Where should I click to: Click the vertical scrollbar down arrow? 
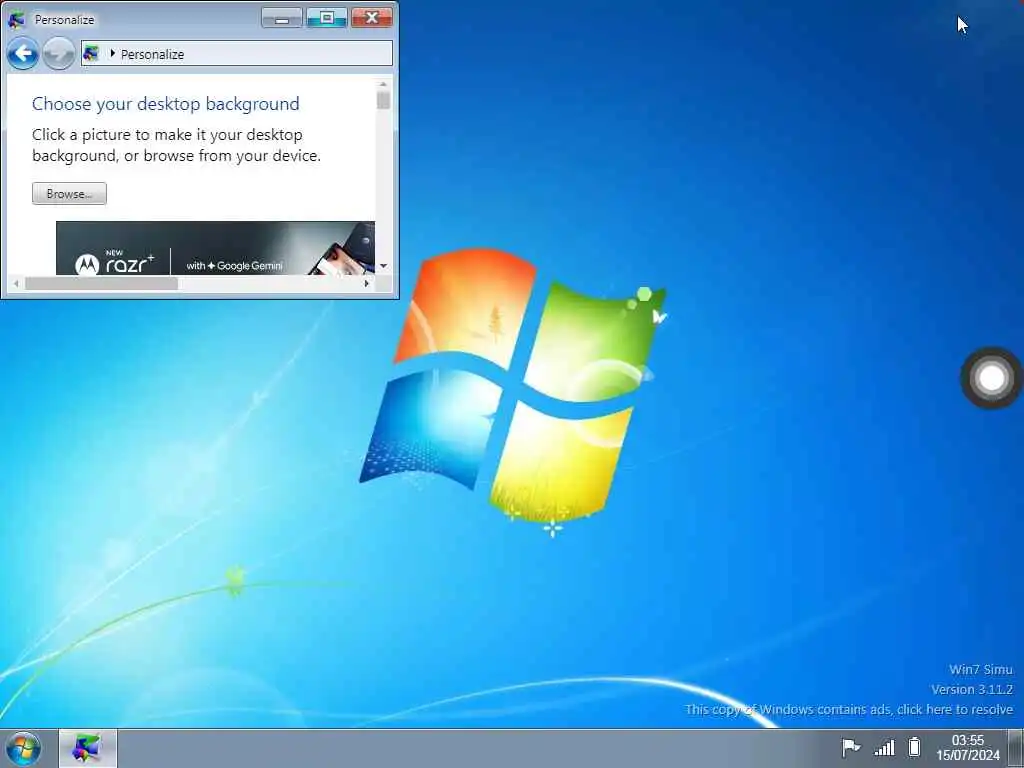(x=383, y=266)
